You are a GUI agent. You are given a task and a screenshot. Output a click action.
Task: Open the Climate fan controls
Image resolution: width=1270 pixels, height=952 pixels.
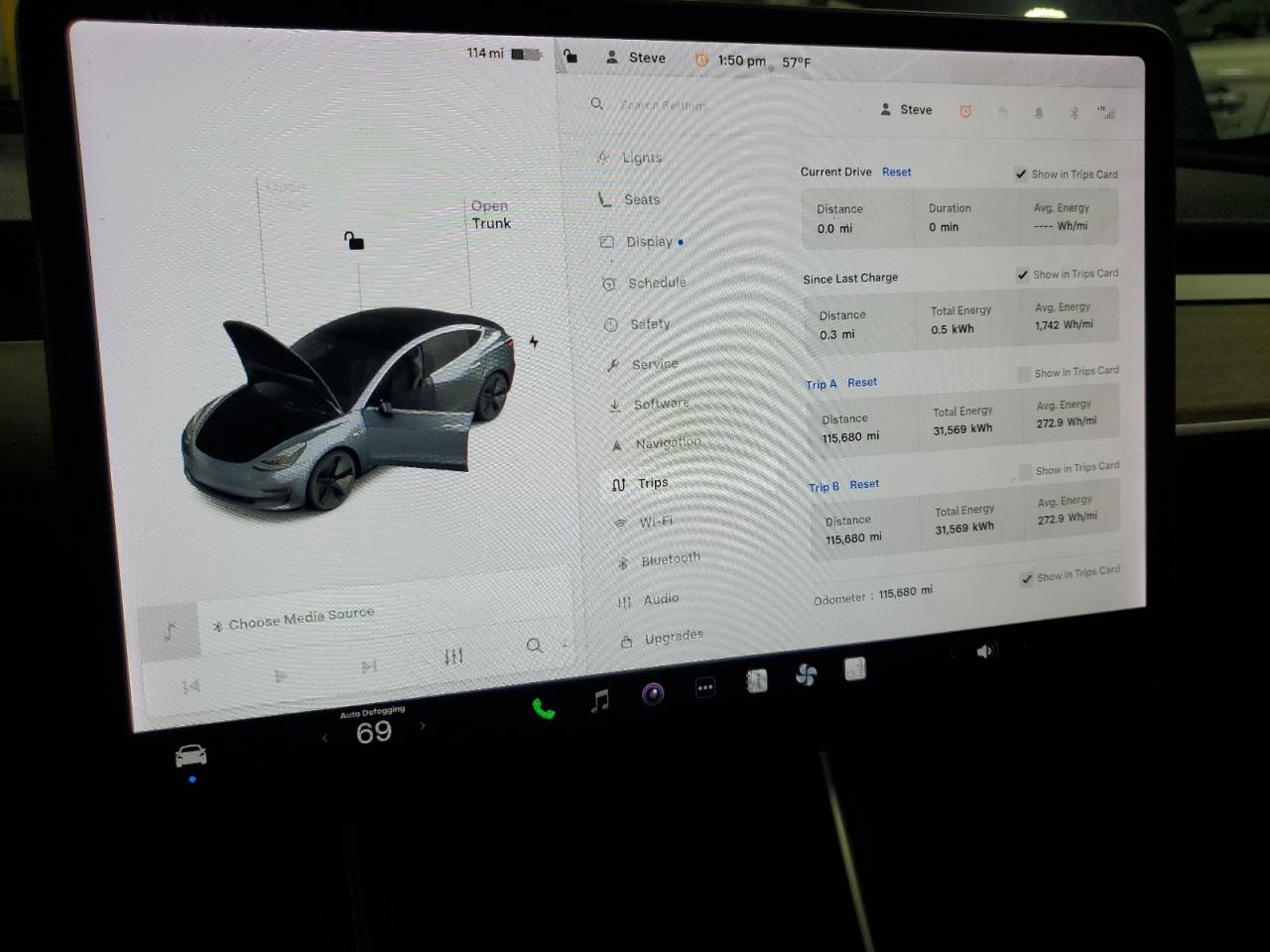click(x=807, y=673)
